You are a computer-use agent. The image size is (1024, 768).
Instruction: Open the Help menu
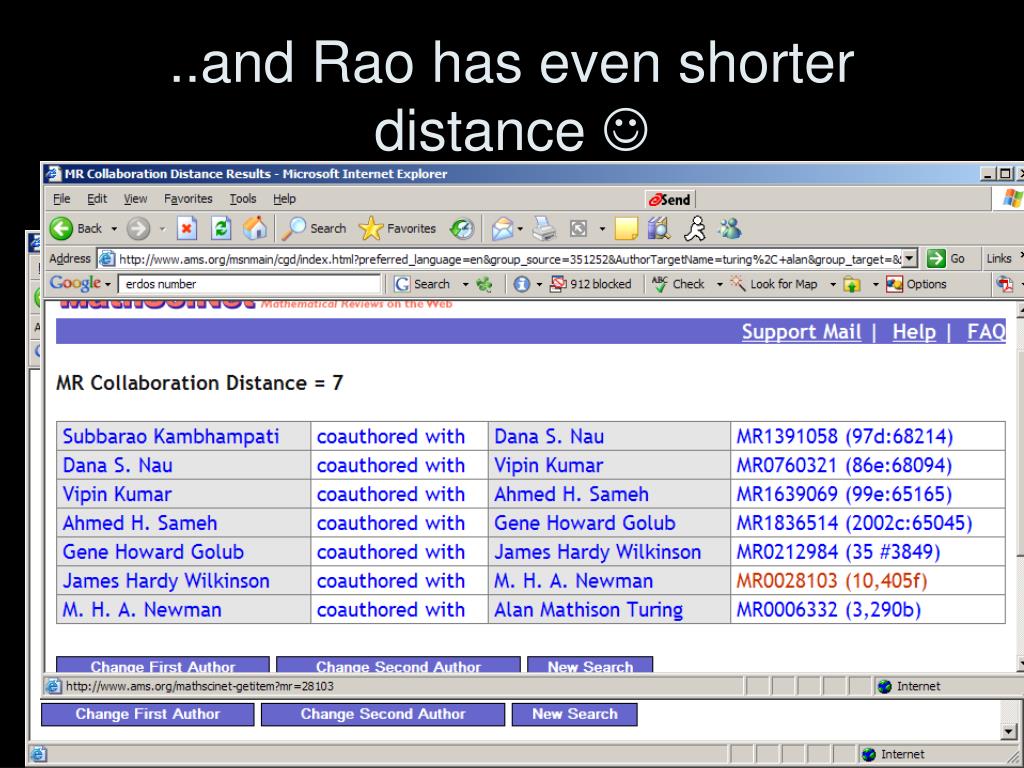click(284, 199)
